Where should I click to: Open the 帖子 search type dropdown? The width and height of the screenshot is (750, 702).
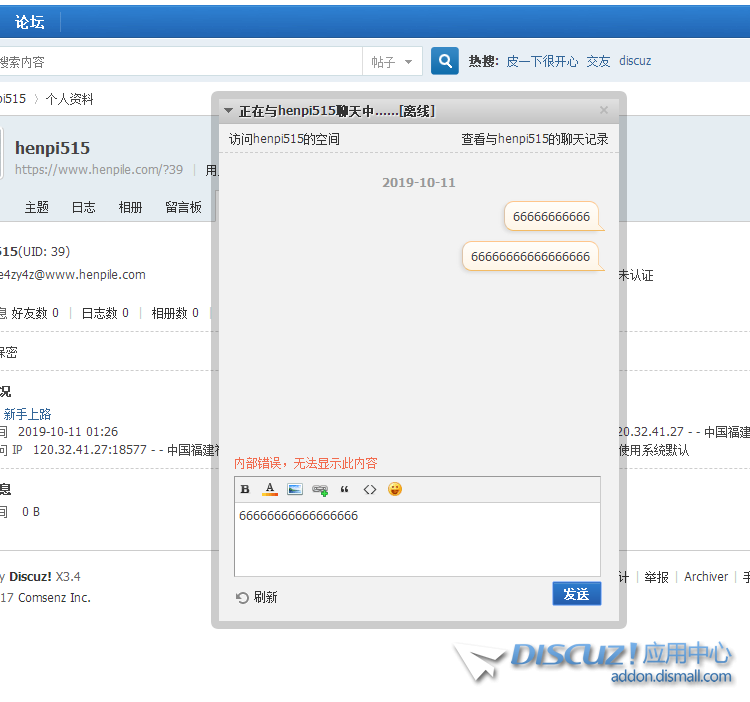392,62
